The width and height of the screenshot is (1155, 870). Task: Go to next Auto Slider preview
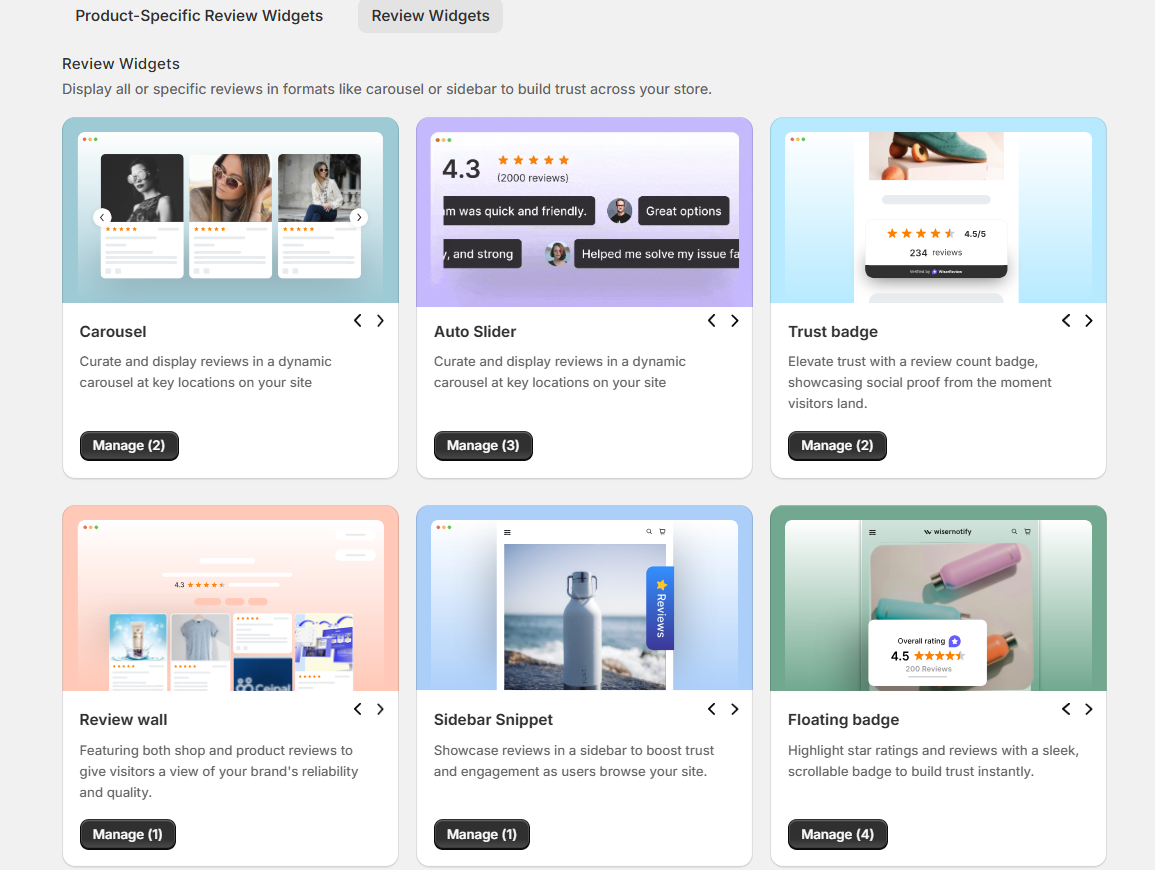tap(734, 321)
